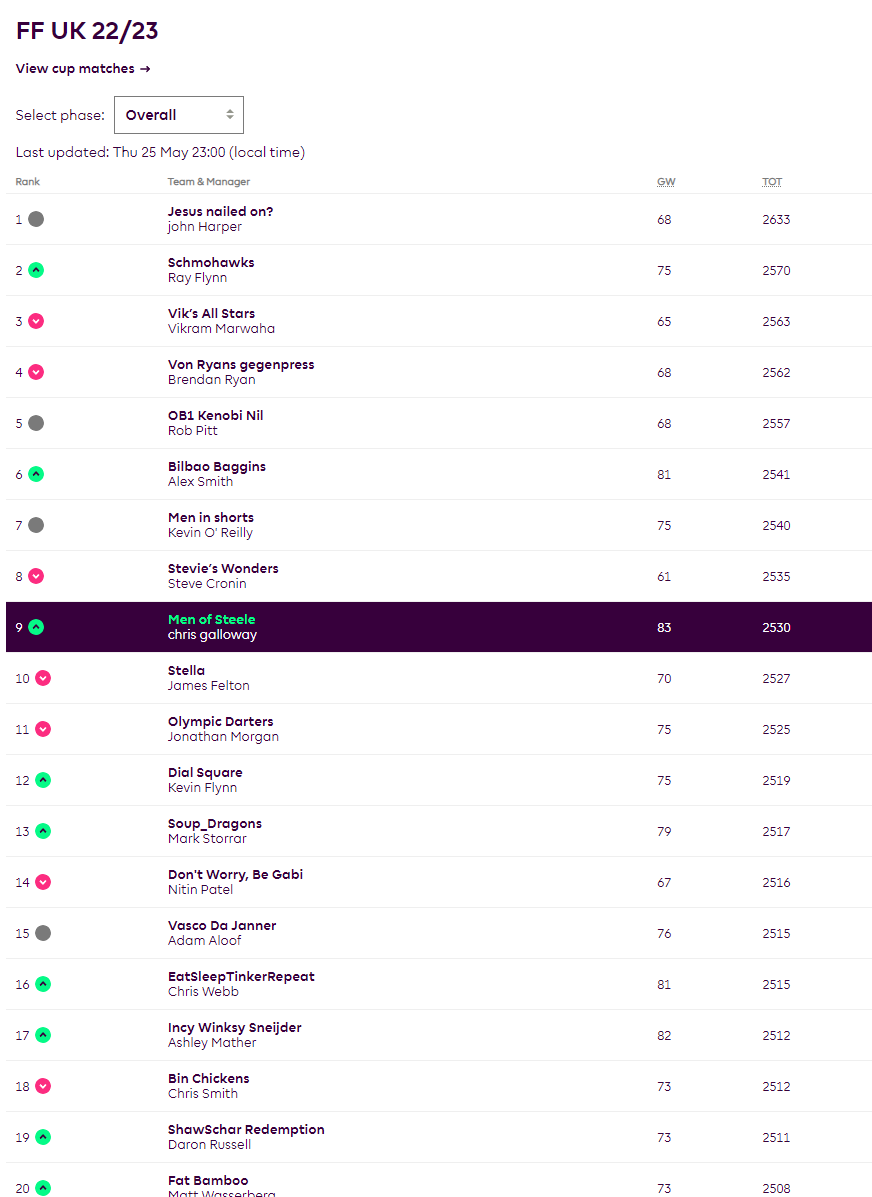Open EatSleepTinkerRepeat team link

(241, 977)
